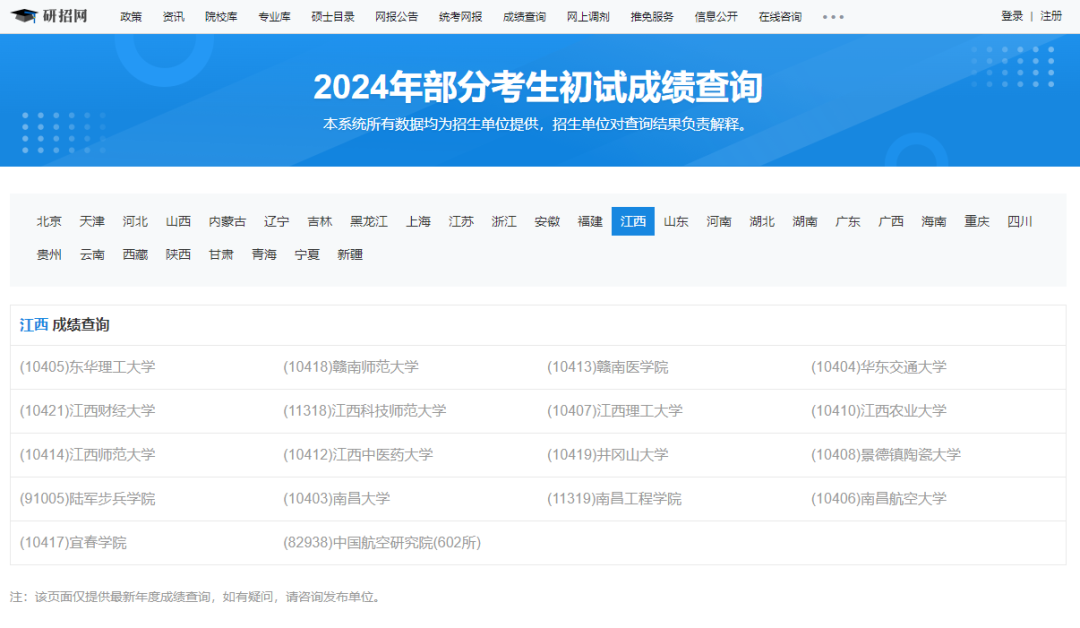Open (10419)井冈山大学 link
The height and width of the screenshot is (628, 1080).
coord(608,455)
